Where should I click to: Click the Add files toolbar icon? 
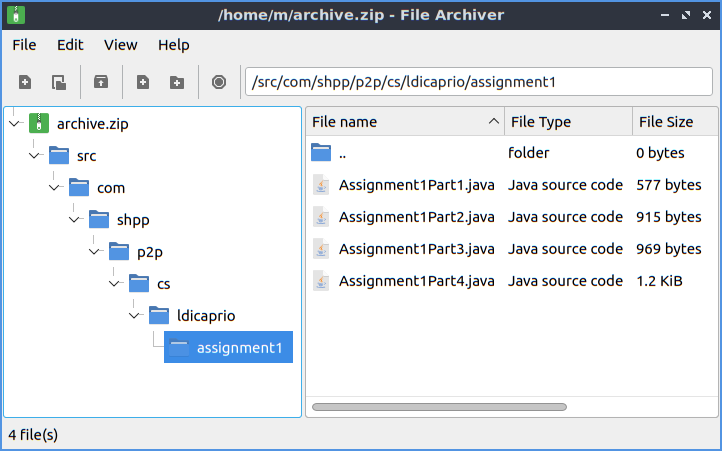[x=143, y=82]
